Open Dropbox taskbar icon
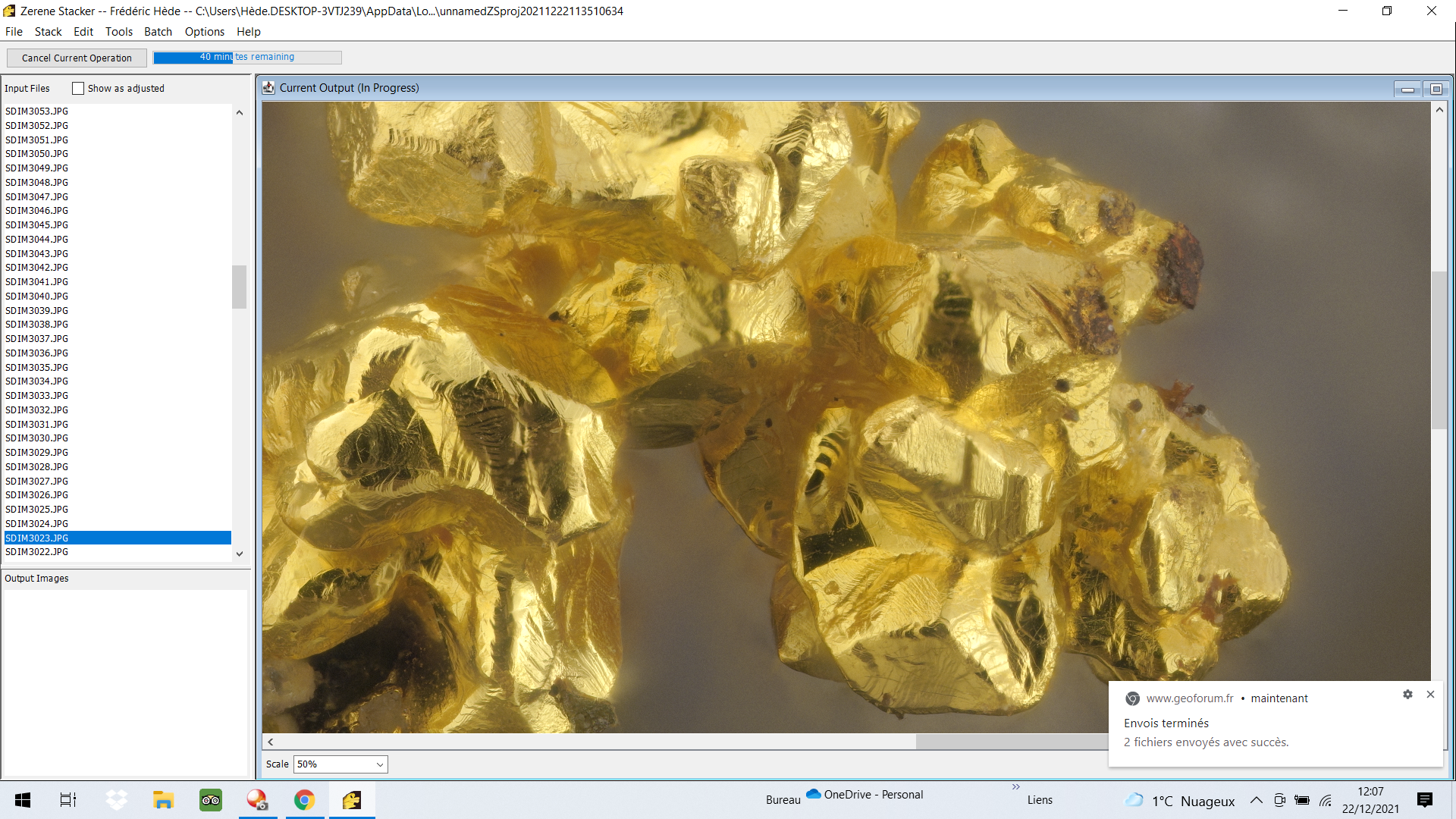The height and width of the screenshot is (819, 1456). tap(116, 800)
